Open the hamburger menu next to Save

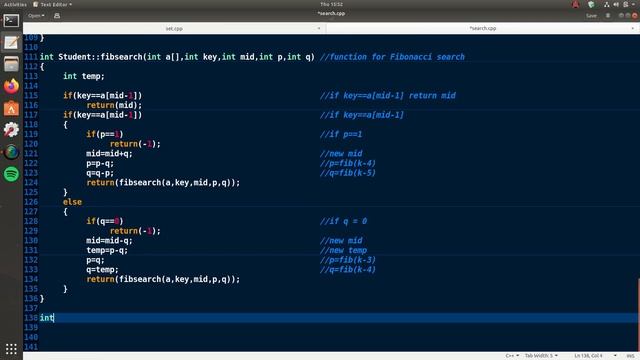(608, 16)
